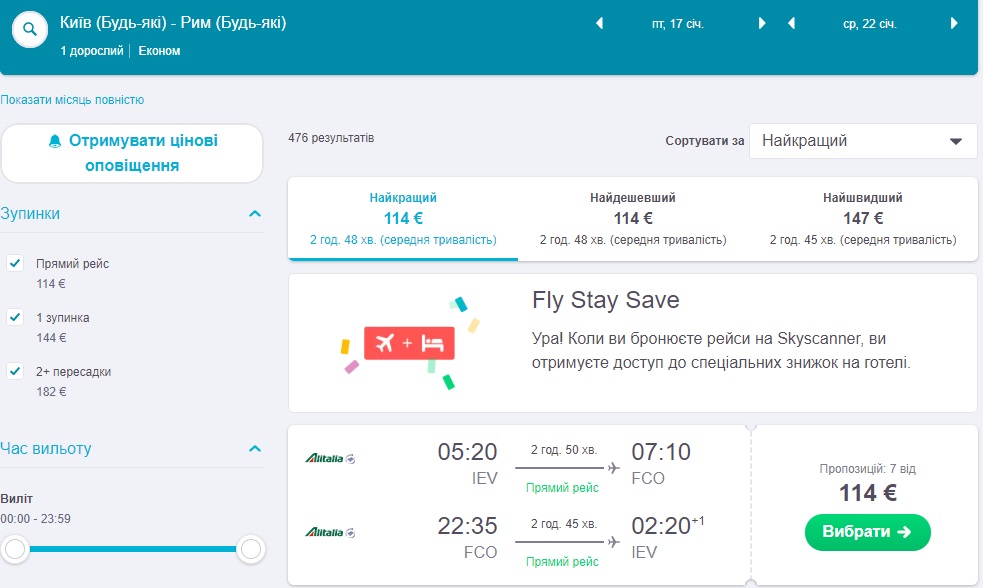
Task: Click Показати місяць повністю link
Action: pos(73,100)
